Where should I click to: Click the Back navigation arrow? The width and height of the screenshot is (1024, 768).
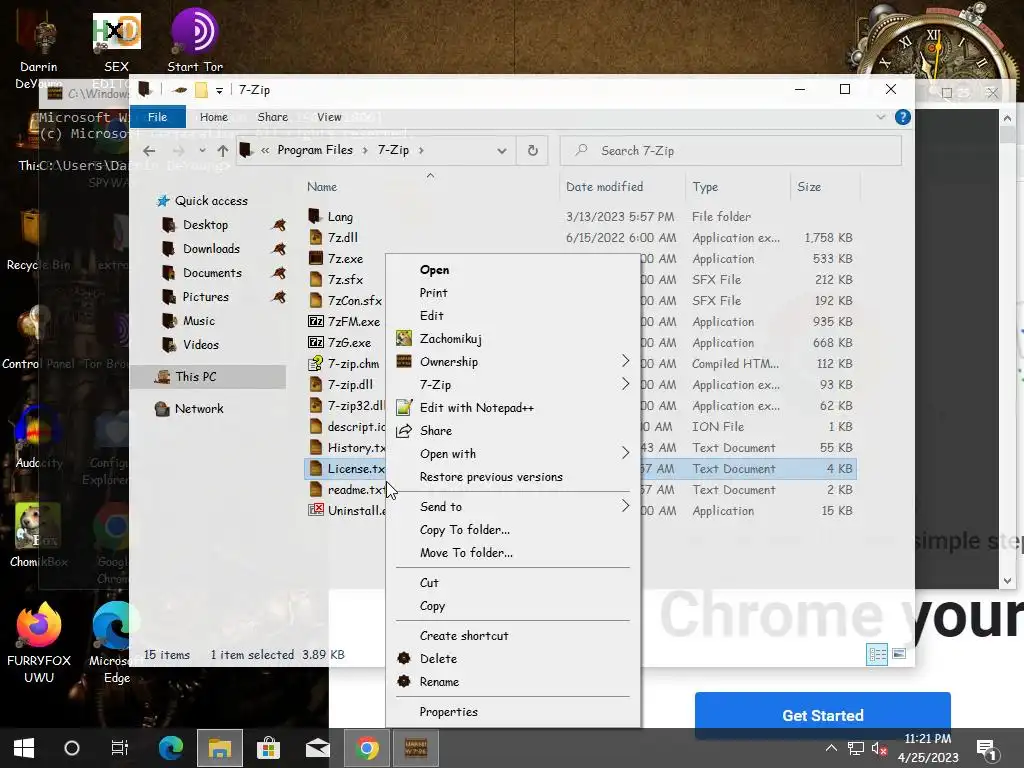[149, 151]
